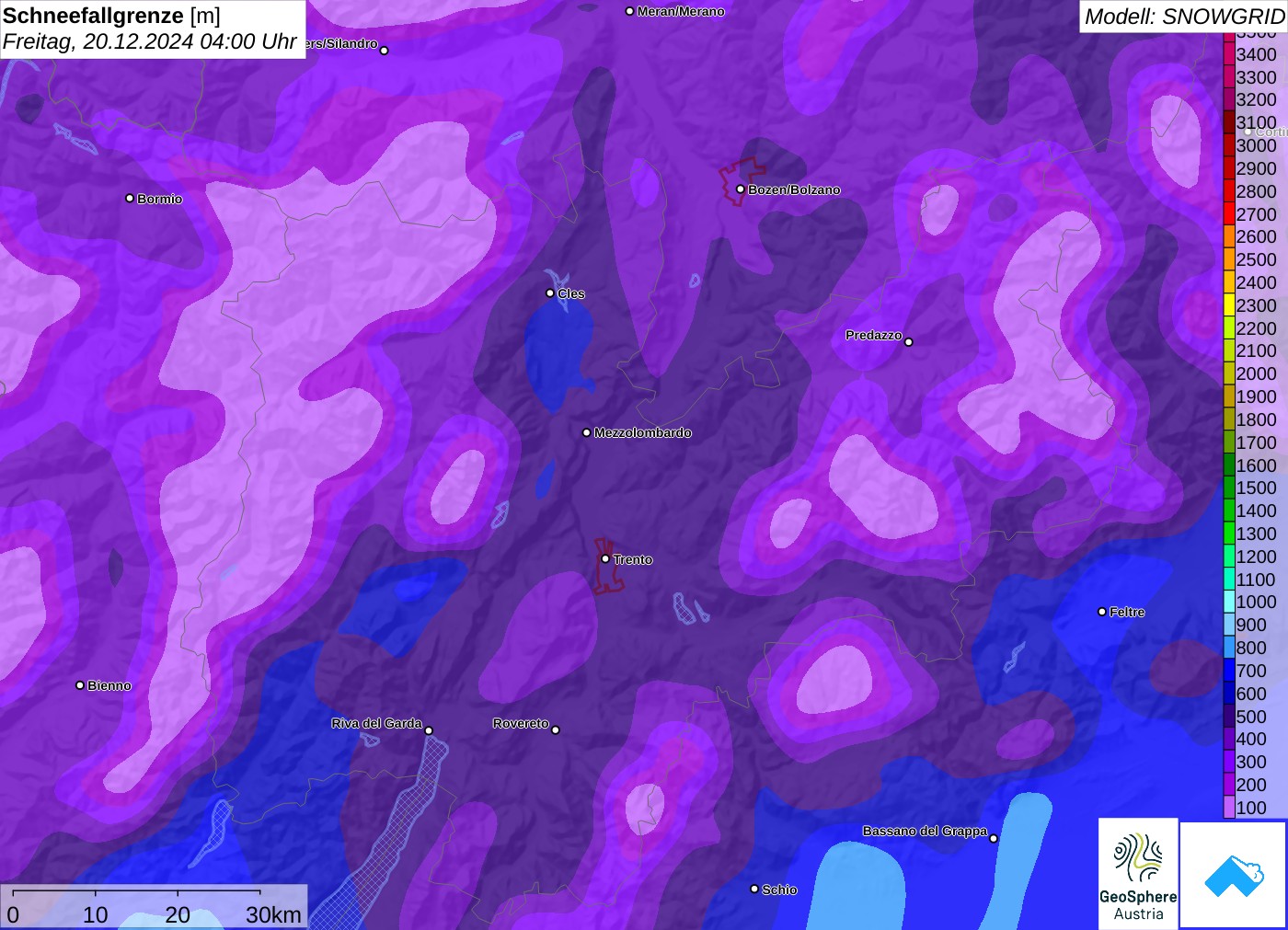Click the '3200' legend value text
Viewport: 1288px width, 930px height.
coord(1256,99)
